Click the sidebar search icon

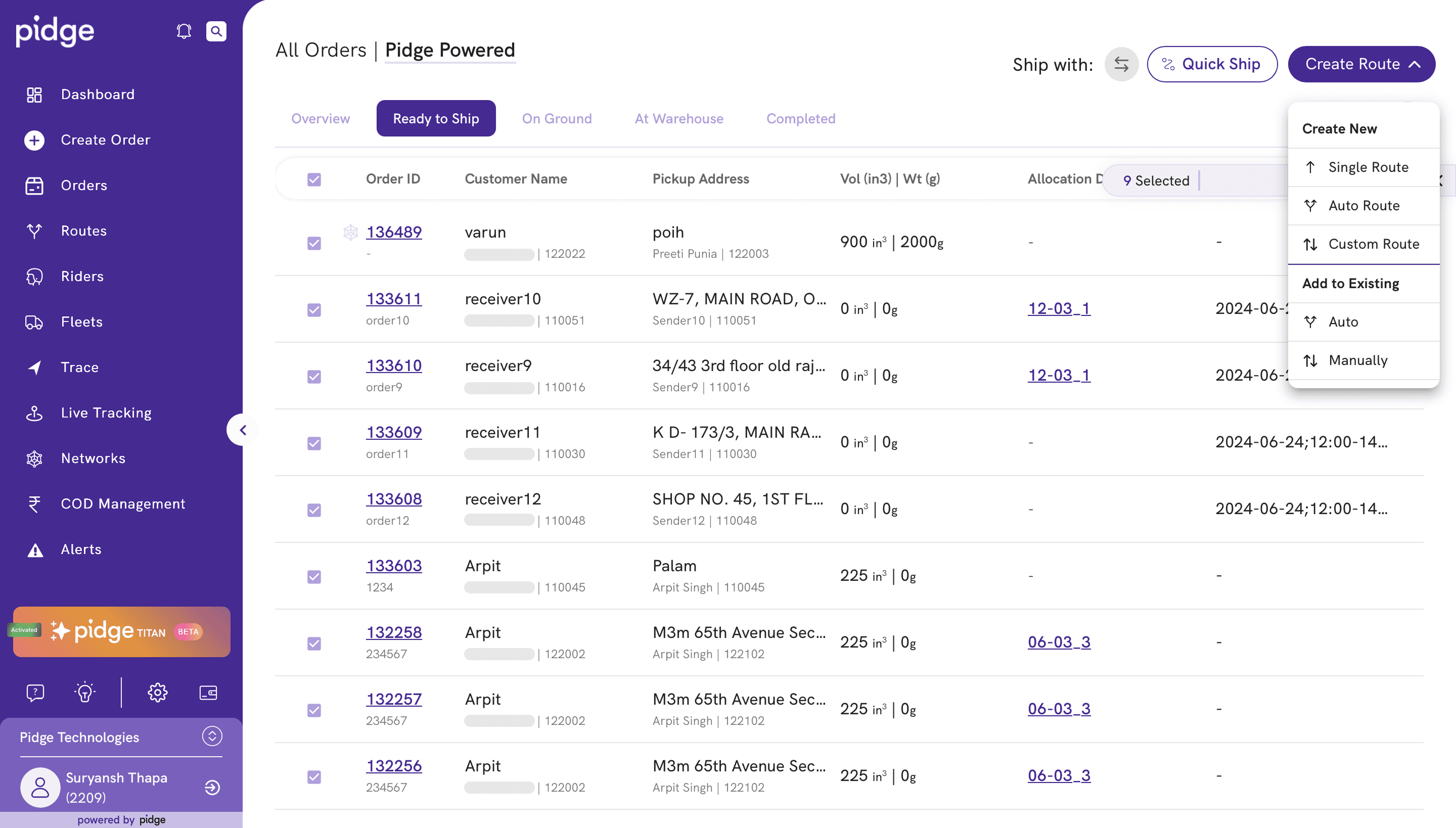coord(216,31)
